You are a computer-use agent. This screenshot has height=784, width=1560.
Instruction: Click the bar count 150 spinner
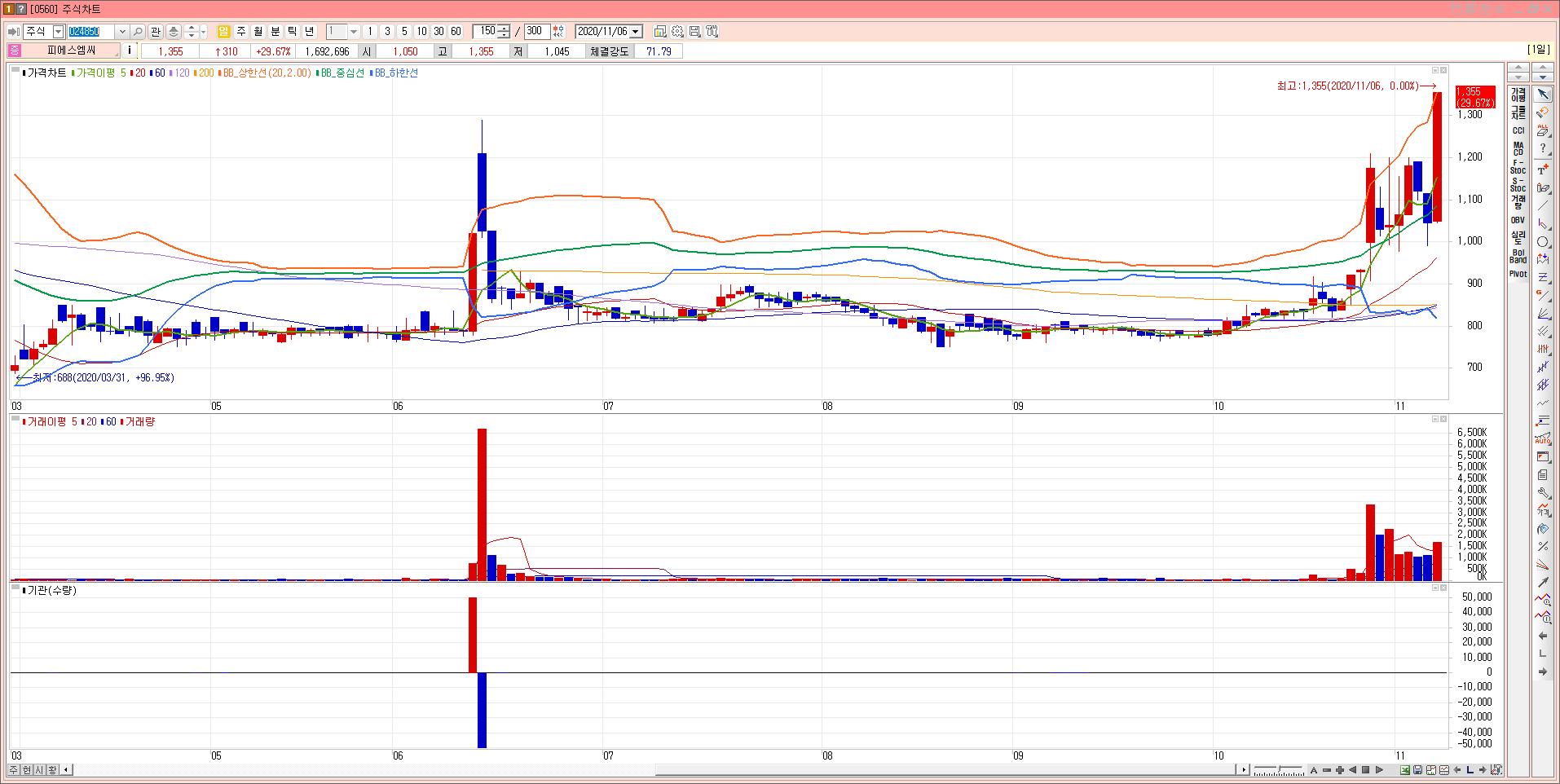pos(504,31)
